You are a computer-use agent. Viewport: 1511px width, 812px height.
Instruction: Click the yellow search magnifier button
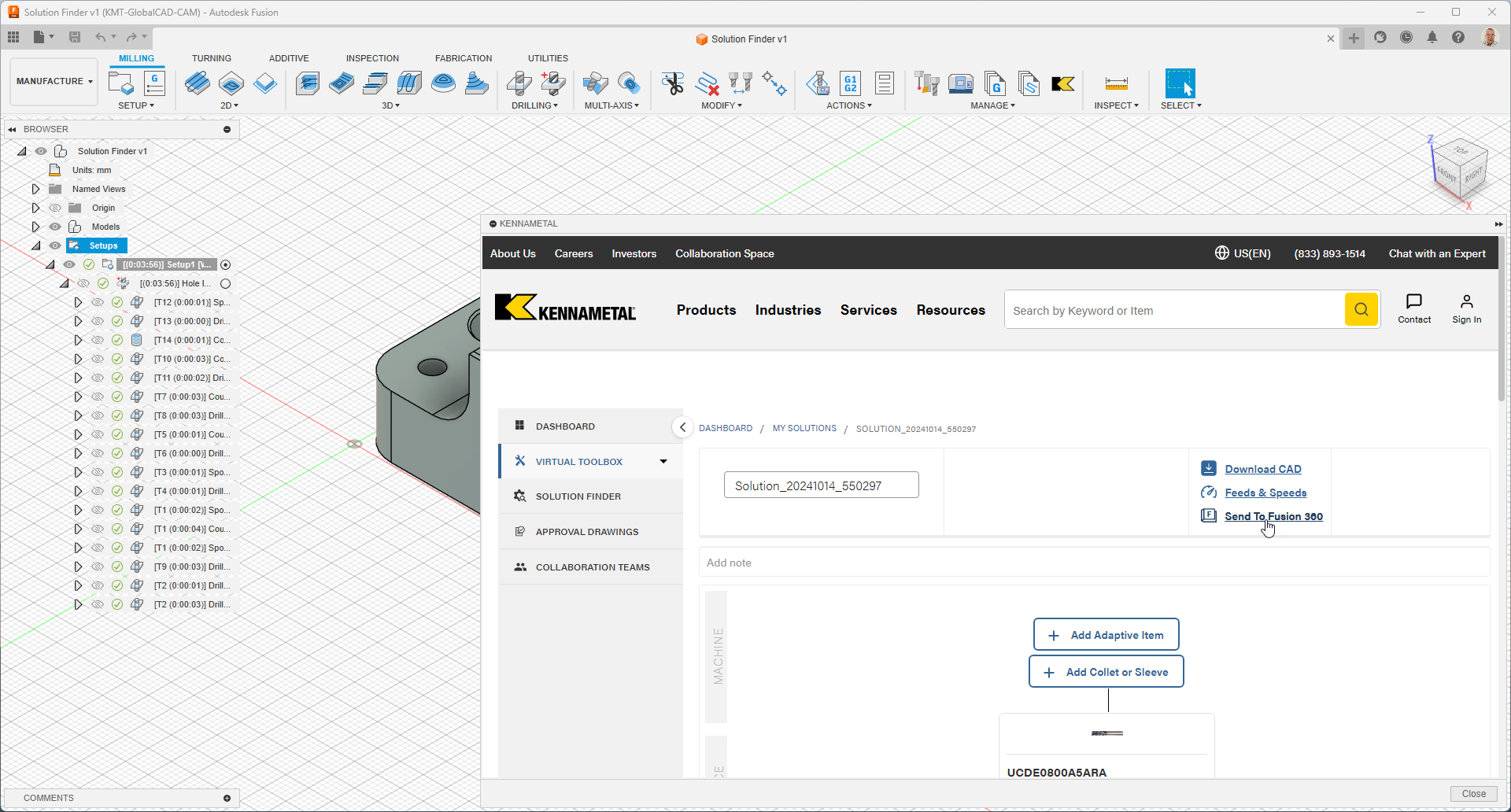click(1361, 310)
